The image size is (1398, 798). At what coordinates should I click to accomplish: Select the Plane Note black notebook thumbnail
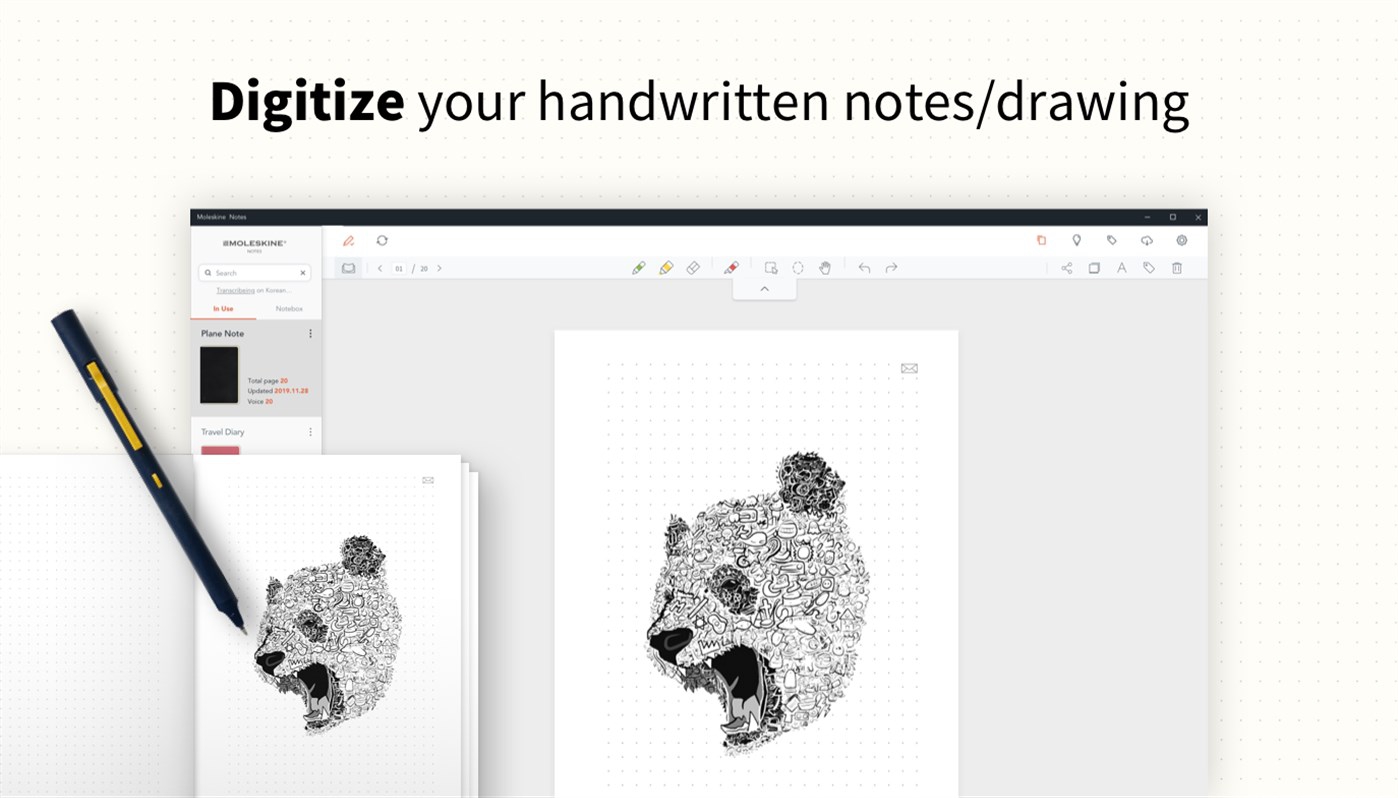219,375
